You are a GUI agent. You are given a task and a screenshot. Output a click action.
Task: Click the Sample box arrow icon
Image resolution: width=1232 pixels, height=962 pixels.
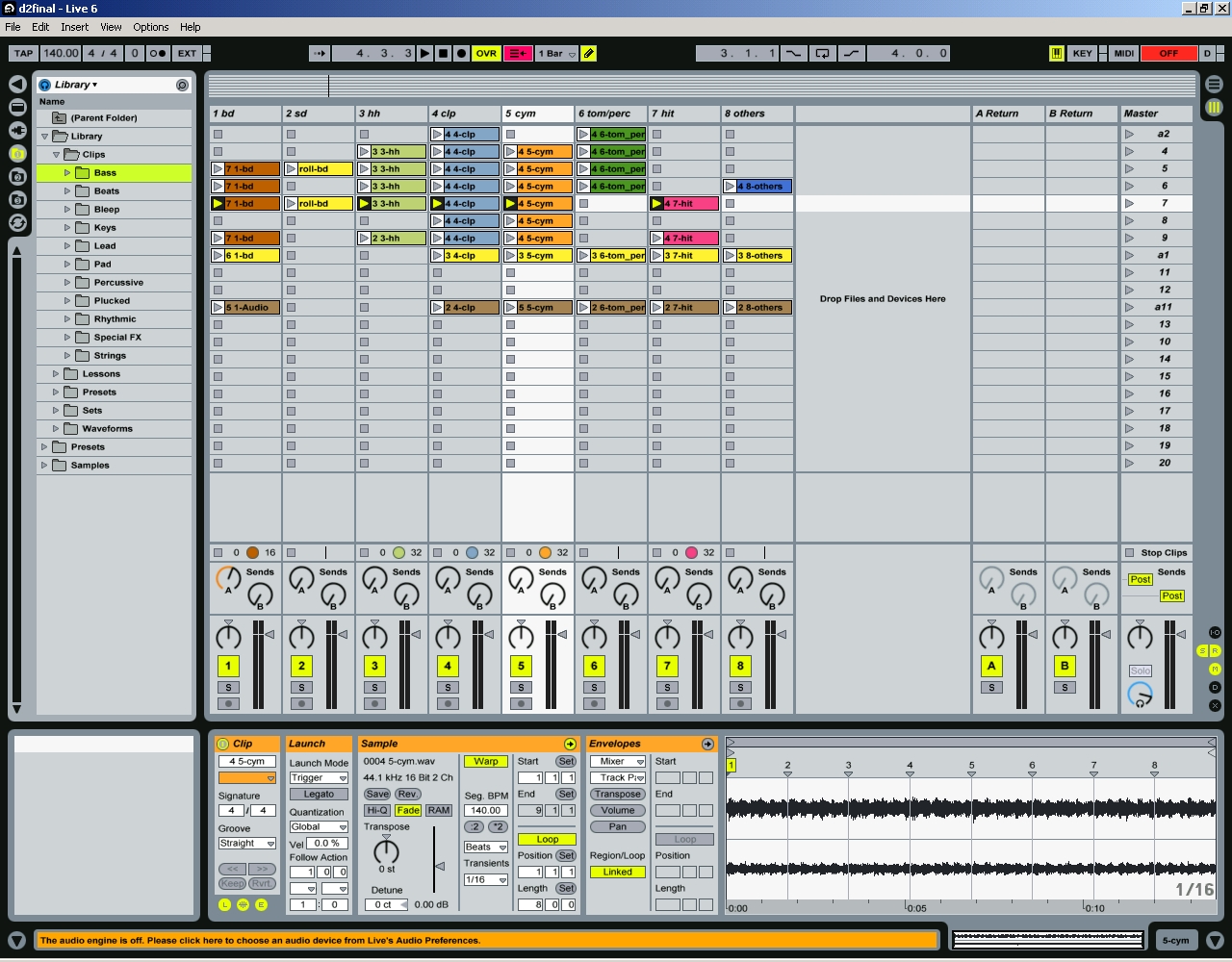(x=570, y=744)
